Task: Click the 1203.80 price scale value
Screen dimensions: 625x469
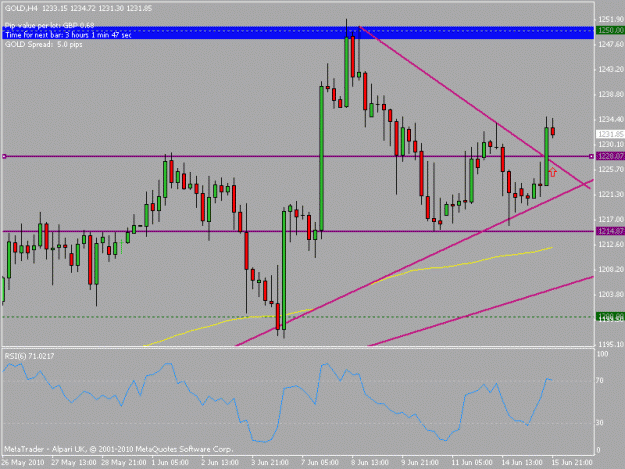Action: [x=611, y=294]
